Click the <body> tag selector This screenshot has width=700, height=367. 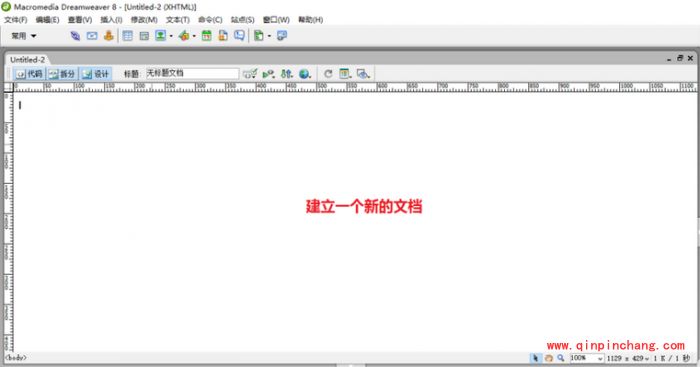coord(16,358)
